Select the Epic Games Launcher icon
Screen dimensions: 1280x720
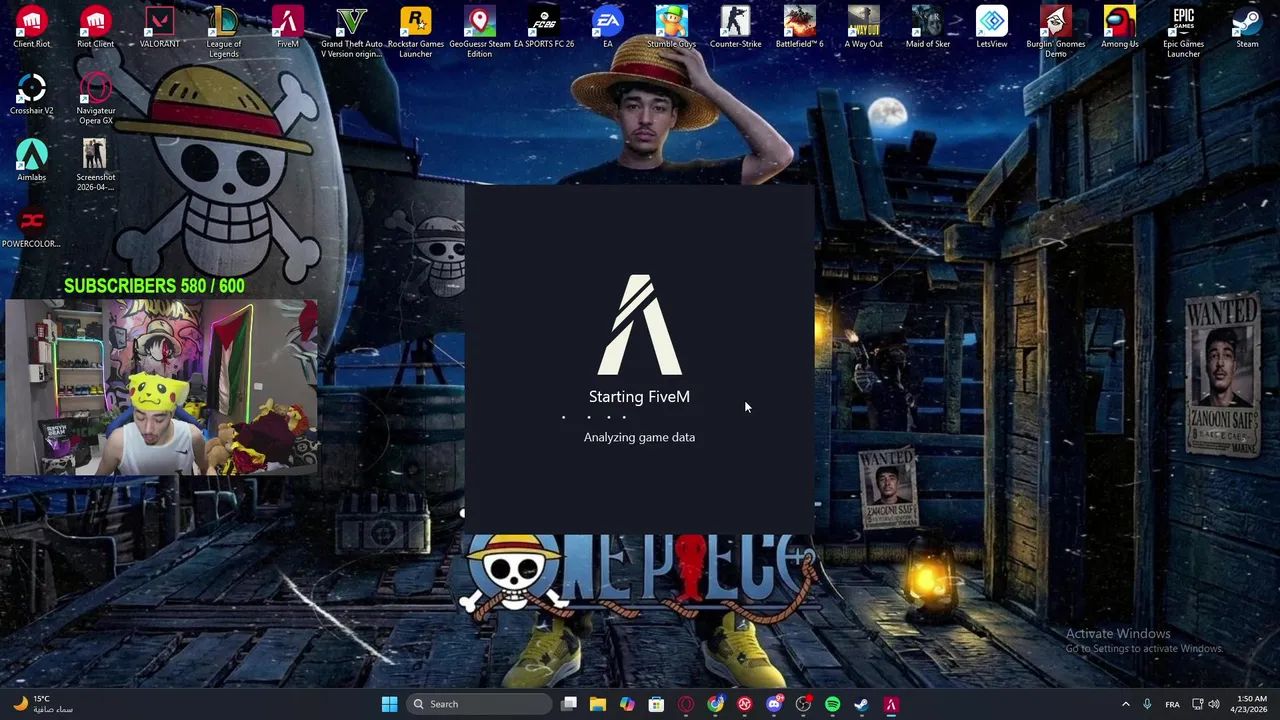click(x=1184, y=32)
